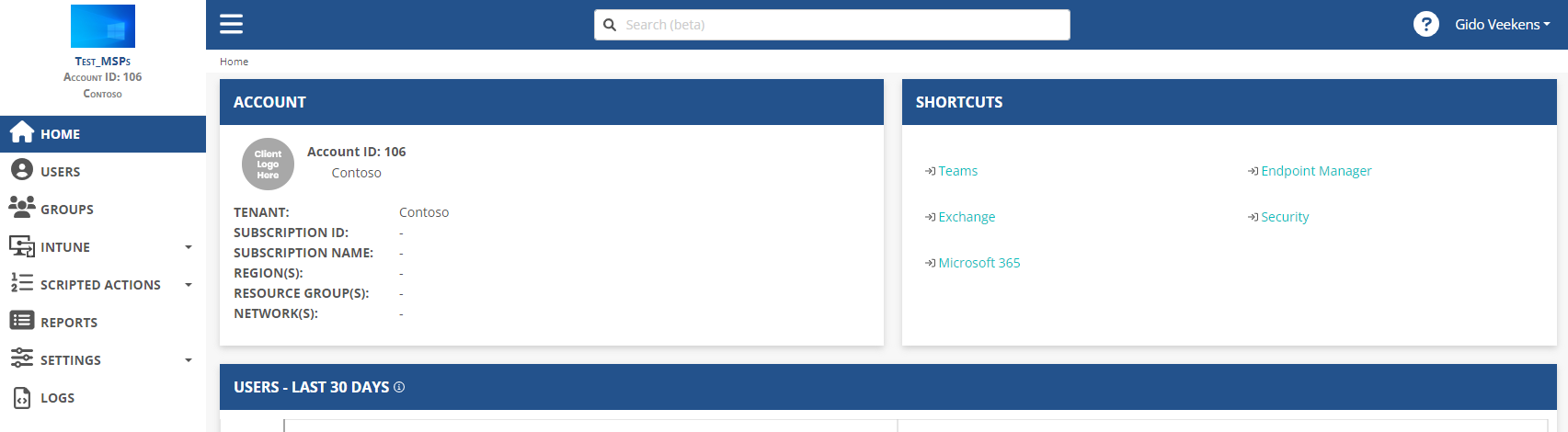Click the Client Logo Here placeholder

click(268, 165)
